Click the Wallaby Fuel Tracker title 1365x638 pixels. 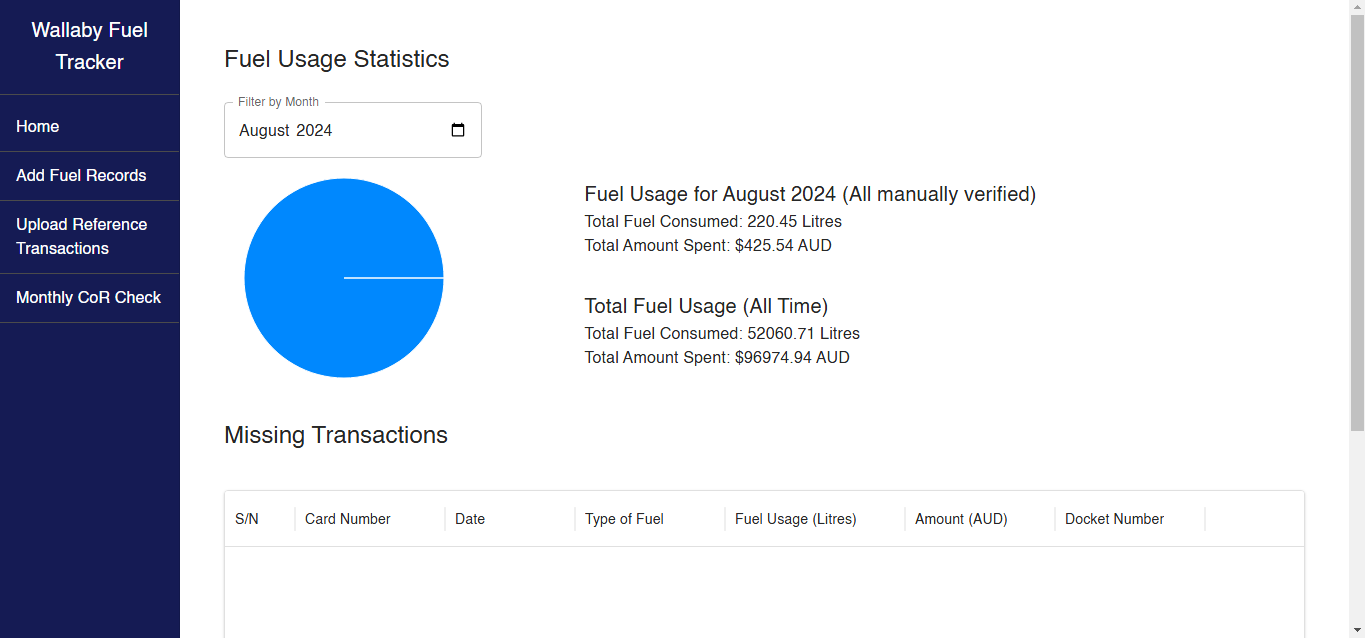pyautogui.click(x=90, y=46)
